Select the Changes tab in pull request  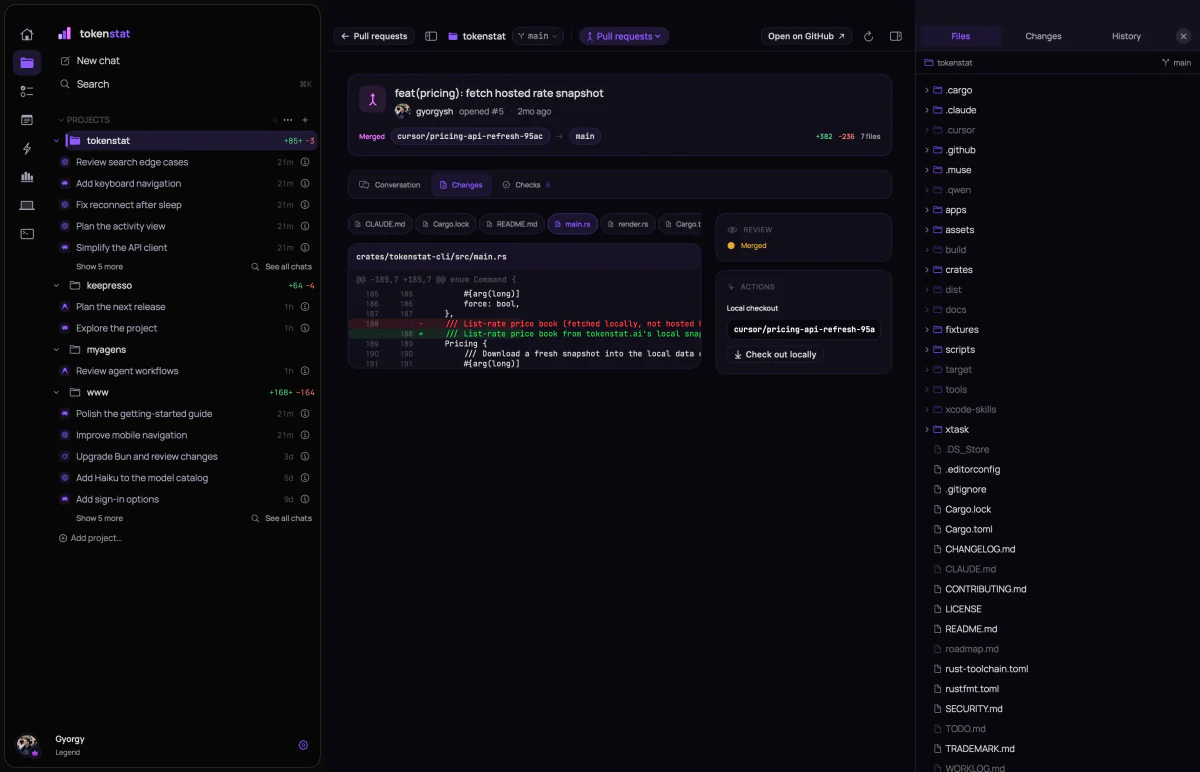[x=461, y=185]
